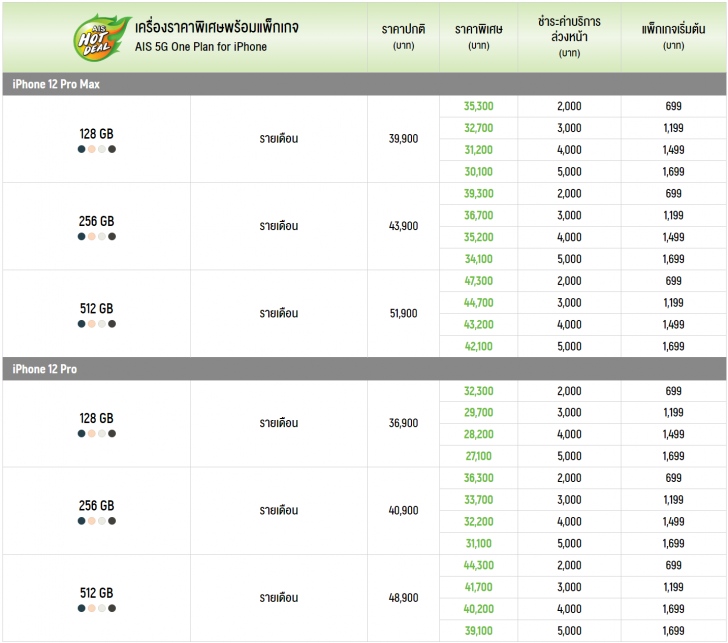Select graphite dot under Pro Max 512 GB

[112, 324]
